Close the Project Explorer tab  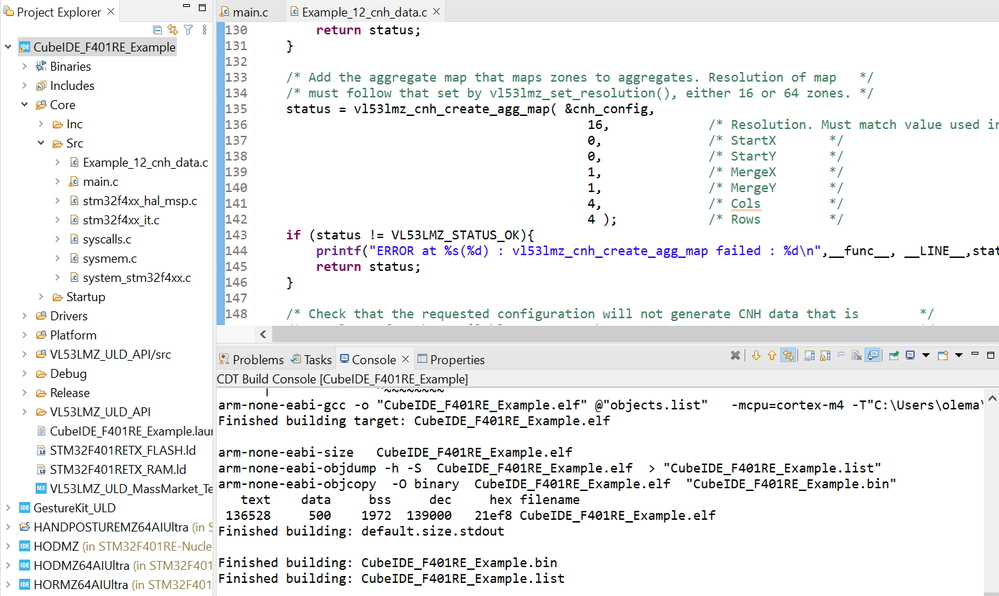(110, 11)
